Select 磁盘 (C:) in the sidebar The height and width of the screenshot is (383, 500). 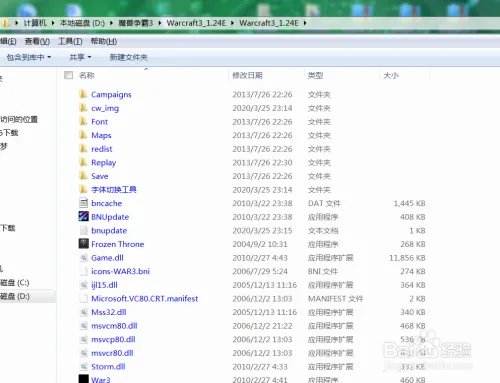[x=15, y=283]
